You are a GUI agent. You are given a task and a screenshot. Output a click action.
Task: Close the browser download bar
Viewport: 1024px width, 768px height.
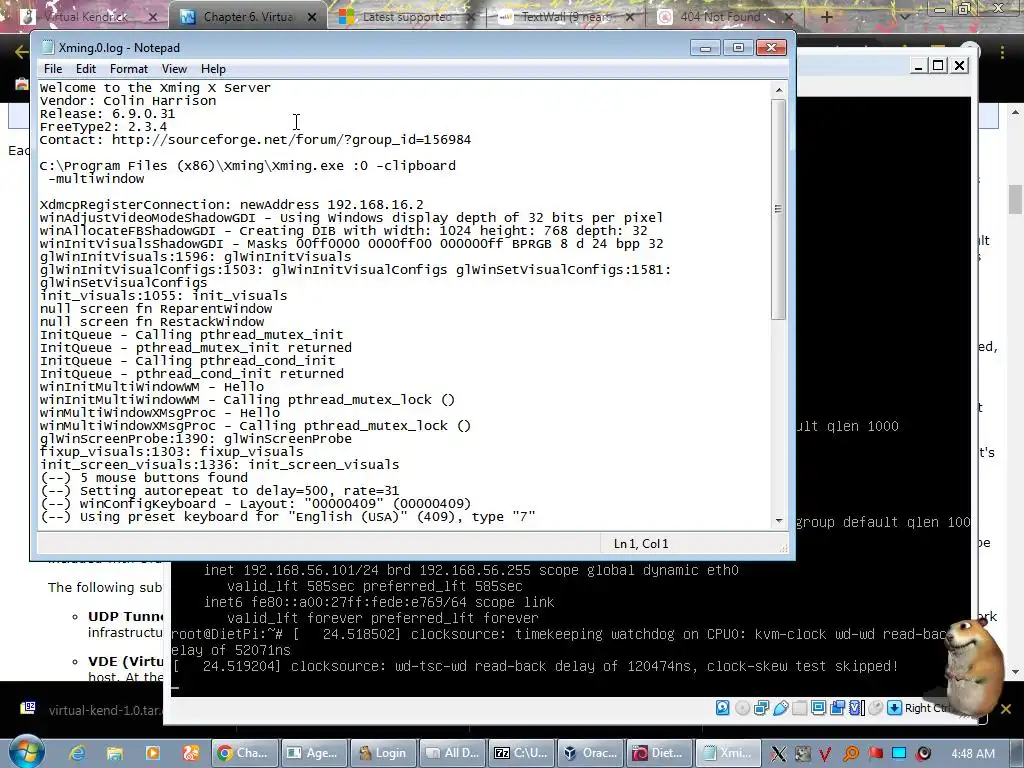1006,709
